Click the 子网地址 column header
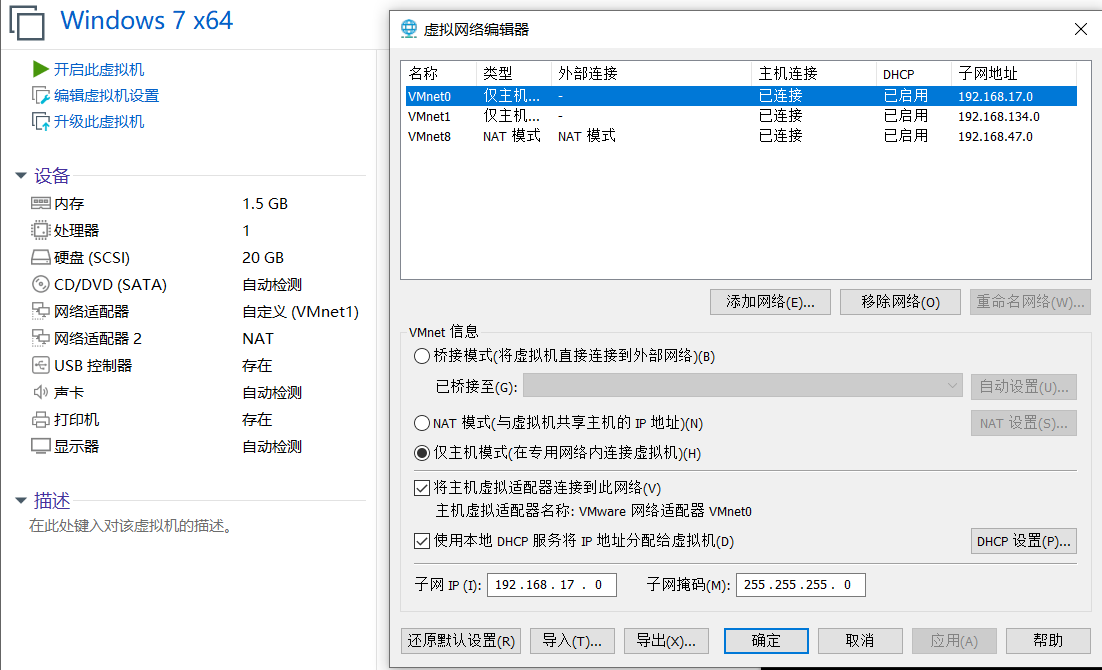Viewport: 1102px width, 670px height. [x=1014, y=73]
